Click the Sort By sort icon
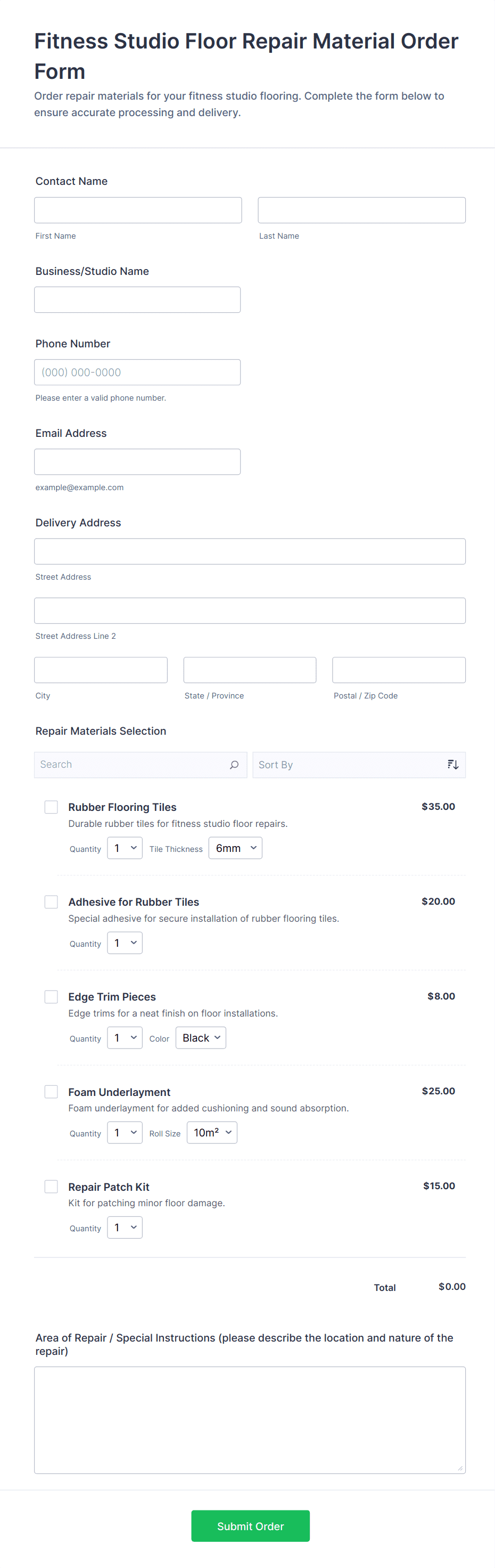Viewport: 495px width, 1568px height. (x=452, y=765)
